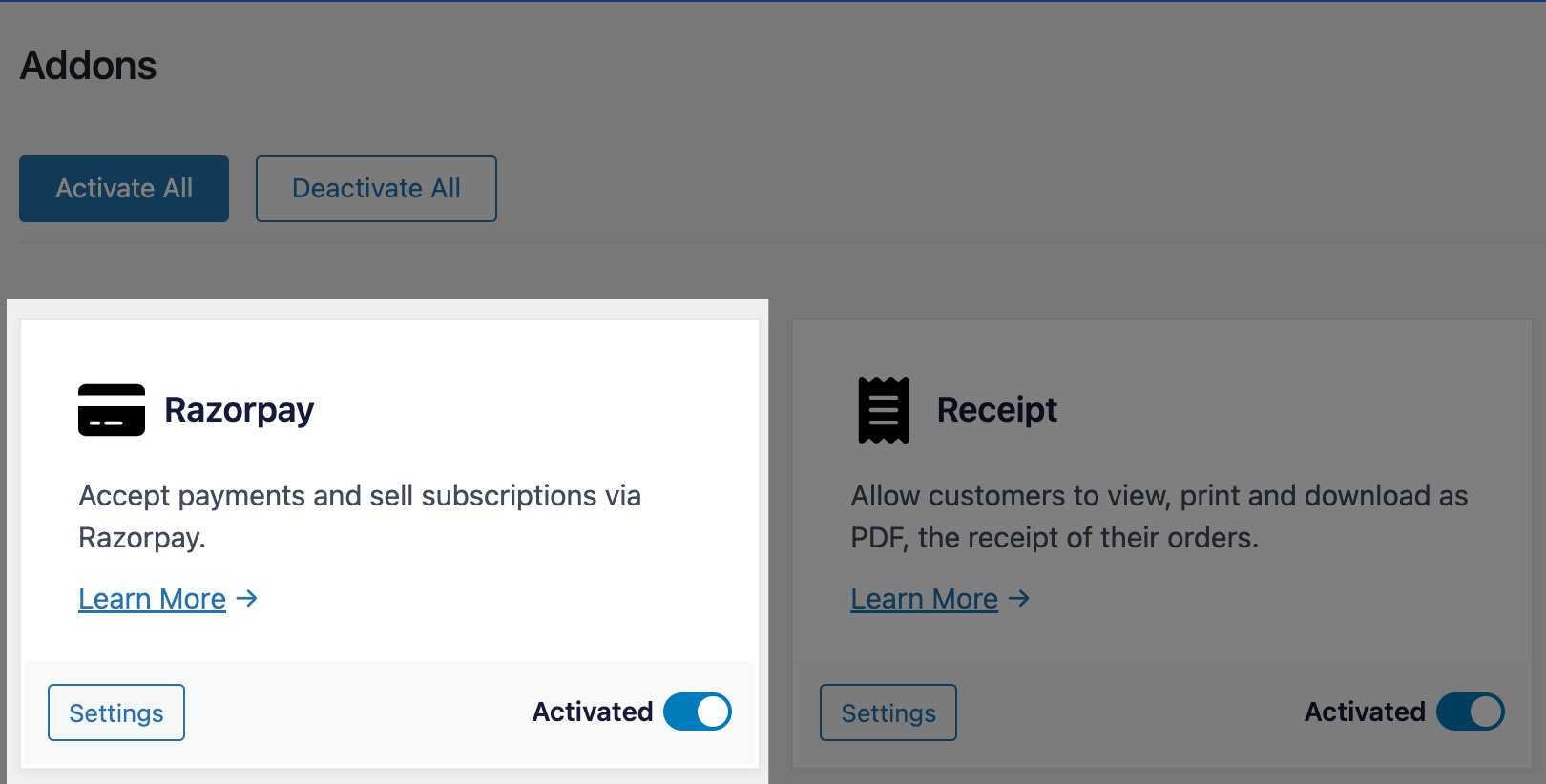Click the Receipt document icon
Viewport: 1546px width, 784px height.
(884, 410)
